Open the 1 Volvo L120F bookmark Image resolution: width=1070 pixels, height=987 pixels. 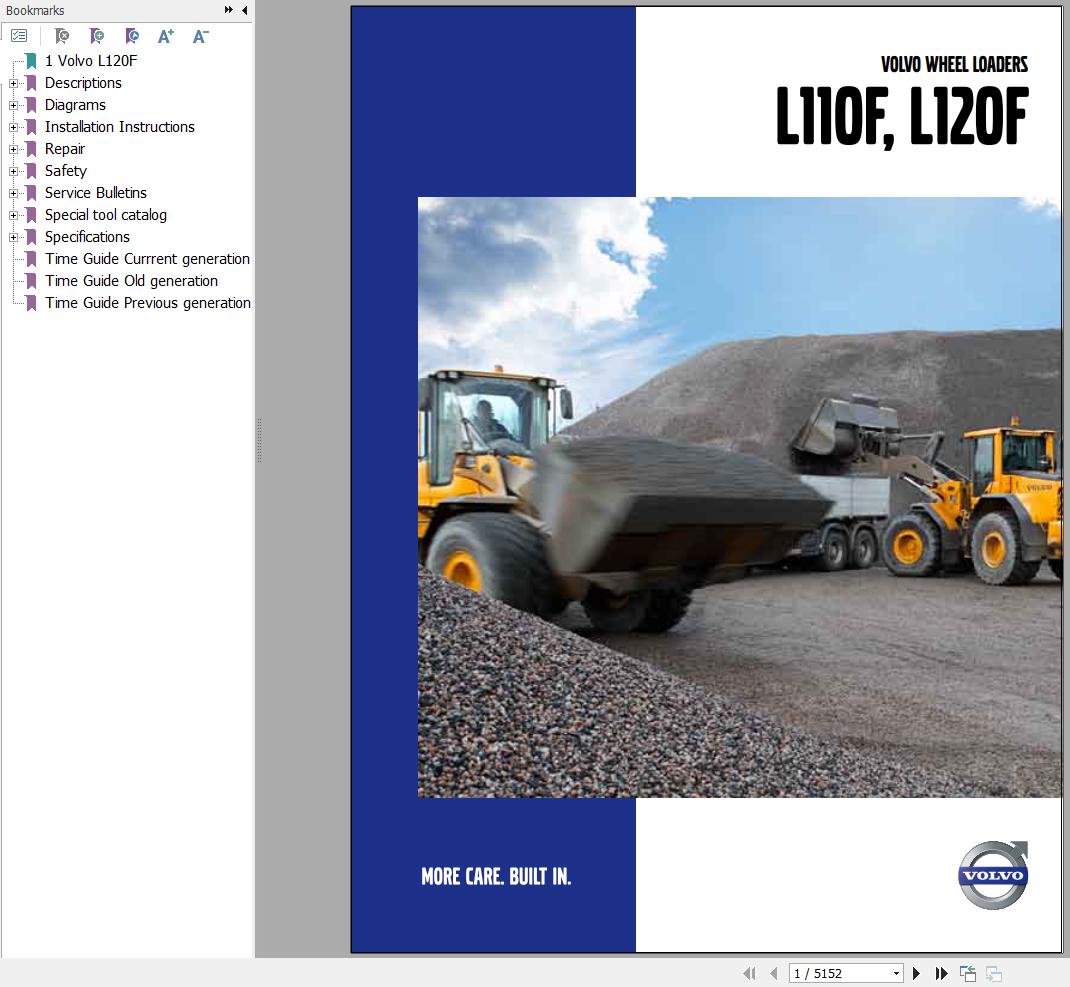(91, 61)
